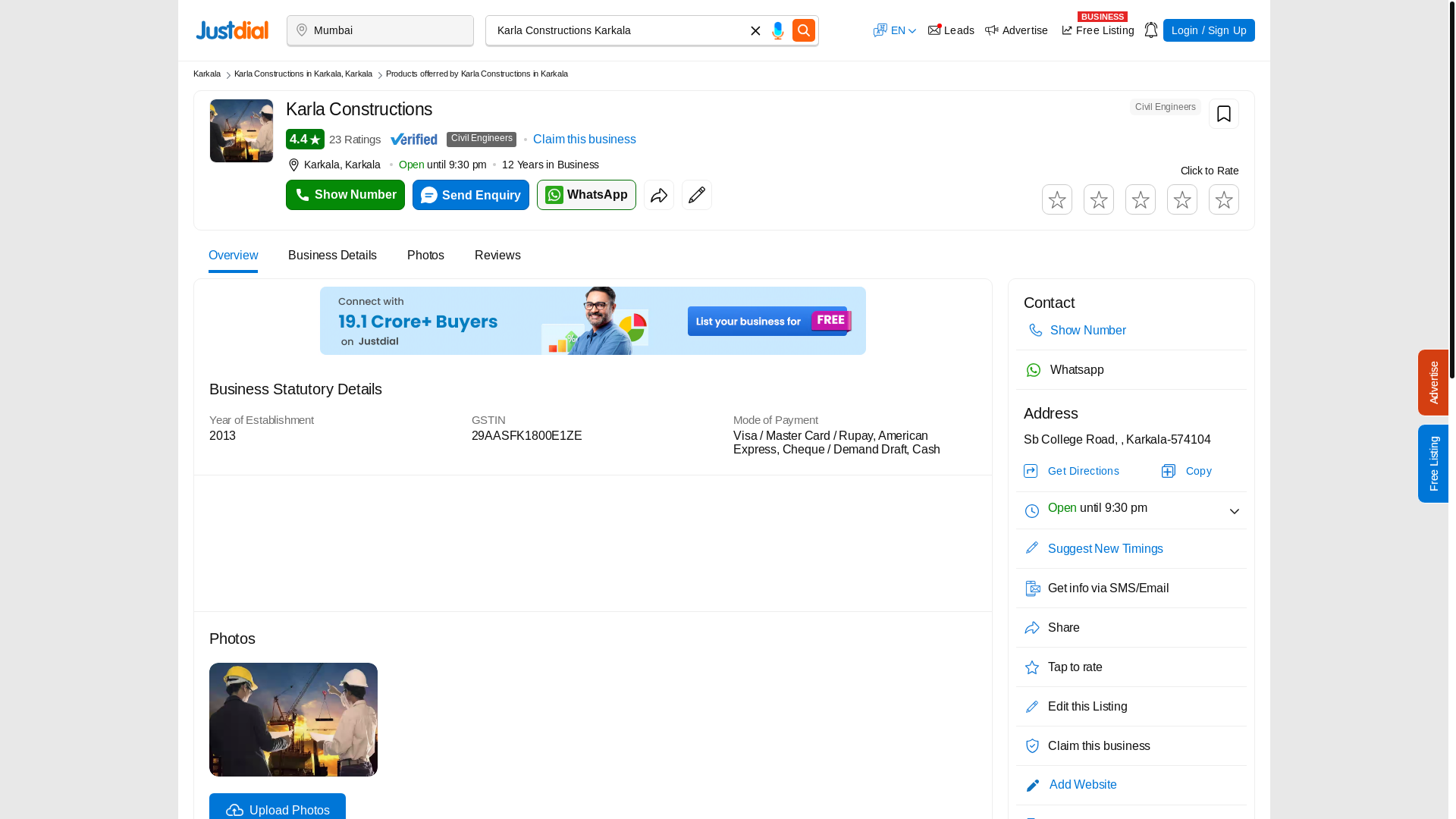
Task: Click the clock icon beside Open until 9:30 pm
Action: pos(1032,511)
